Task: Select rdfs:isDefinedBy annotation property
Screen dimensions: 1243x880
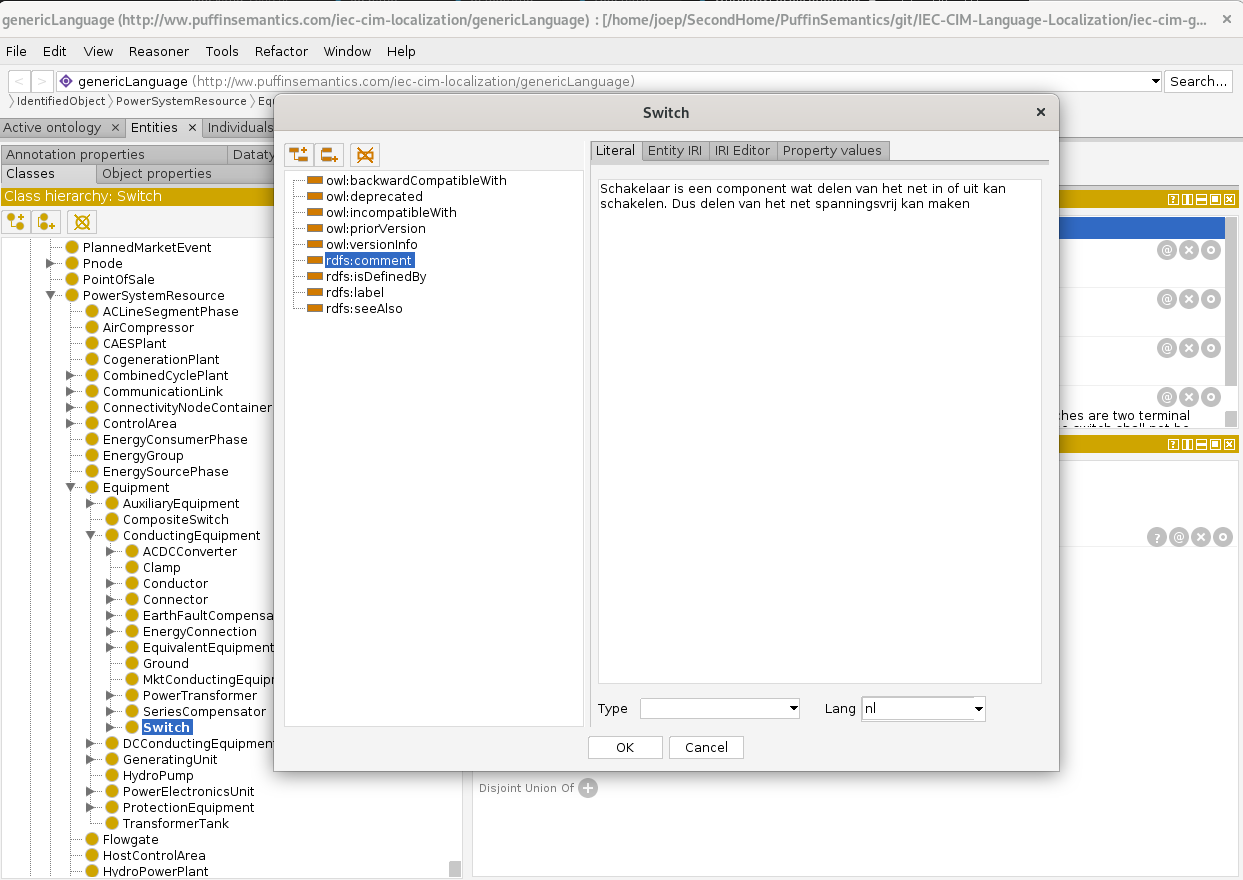Action: (x=376, y=277)
